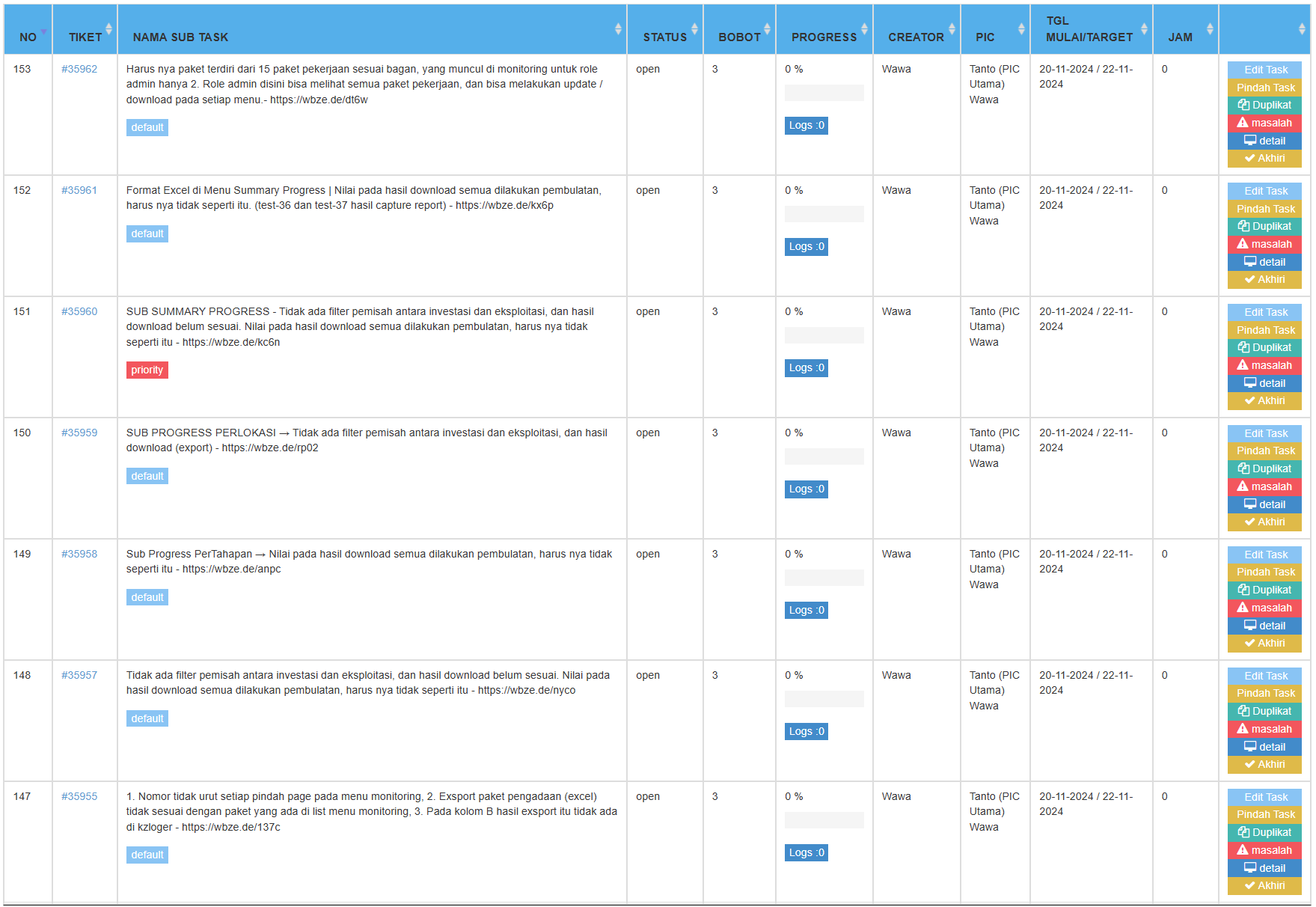1316x907 pixels.
Task: Sort by STATUS column header
Action: (x=665, y=37)
